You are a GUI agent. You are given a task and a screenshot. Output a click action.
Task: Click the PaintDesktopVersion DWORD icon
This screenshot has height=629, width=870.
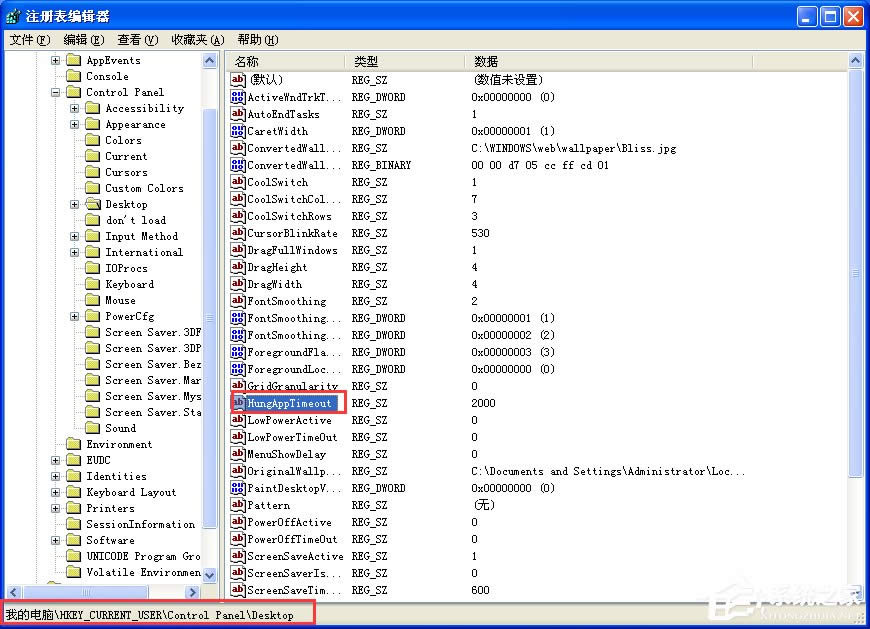(x=238, y=488)
